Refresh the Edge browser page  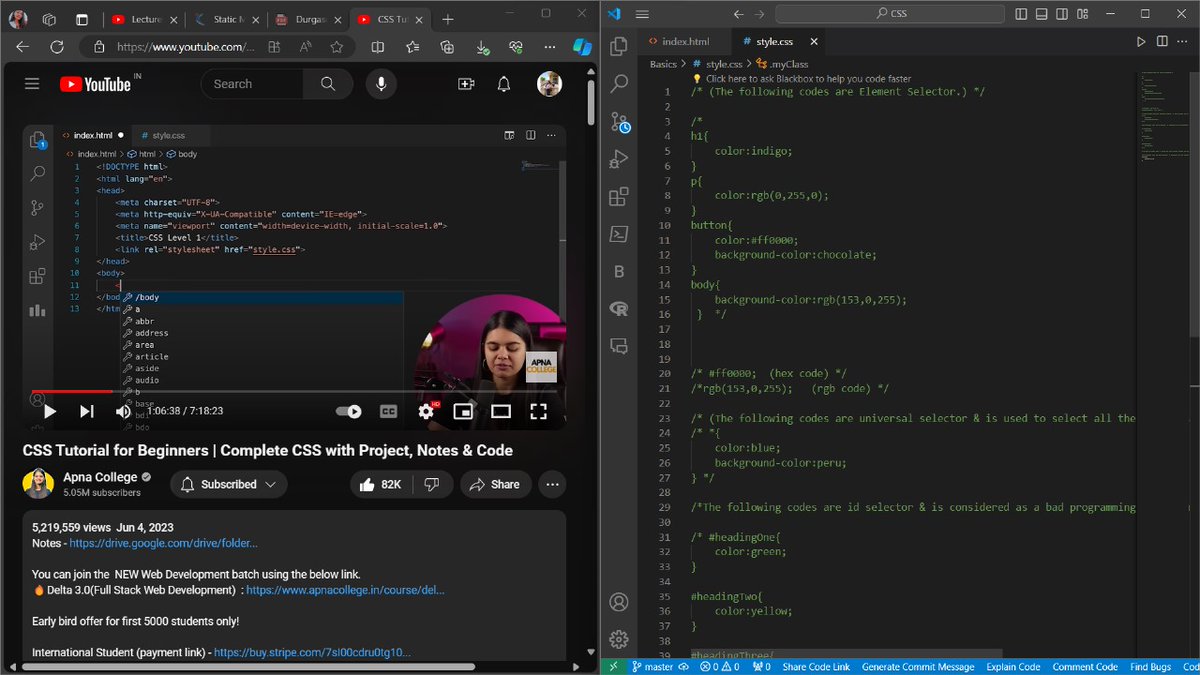click(x=57, y=47)
